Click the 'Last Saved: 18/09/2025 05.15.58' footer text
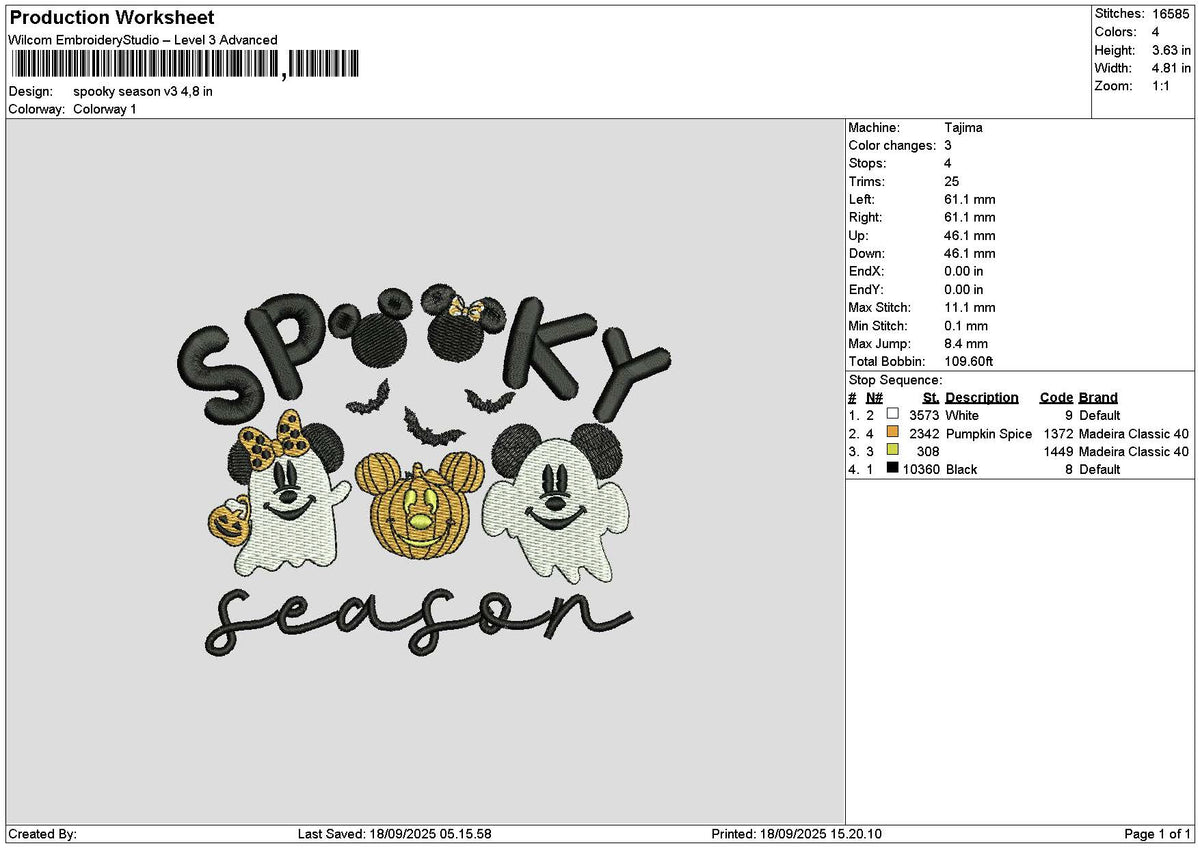The image size is (1200, 848). point(395,834)
